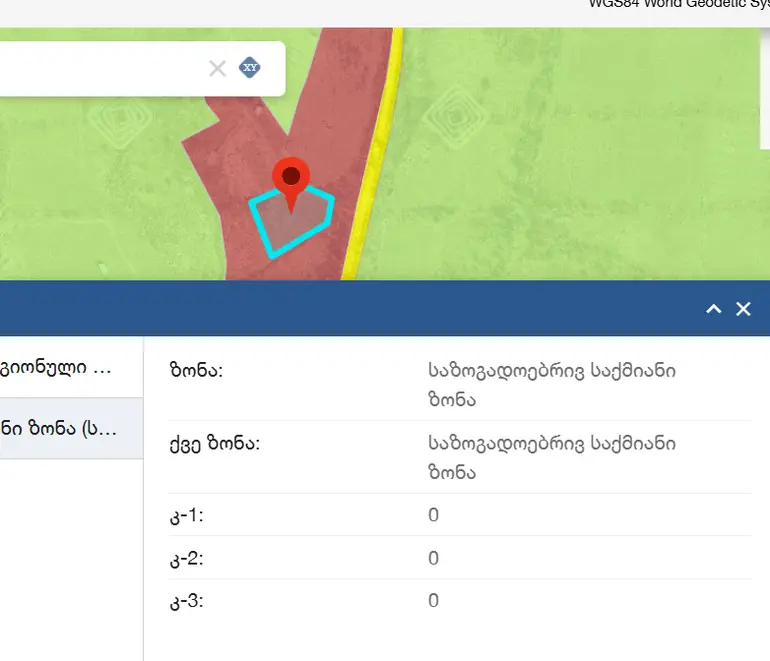Click the 'ქვე ზონა:' label
Viewport: 770px width, 661px height.
point(215,444)
